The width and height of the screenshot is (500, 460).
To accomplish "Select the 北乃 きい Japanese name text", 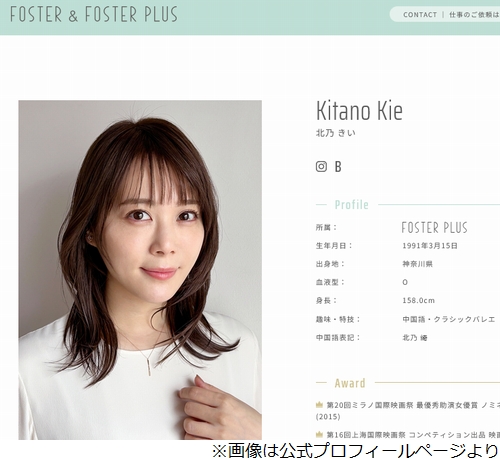I will coord(336,133).
